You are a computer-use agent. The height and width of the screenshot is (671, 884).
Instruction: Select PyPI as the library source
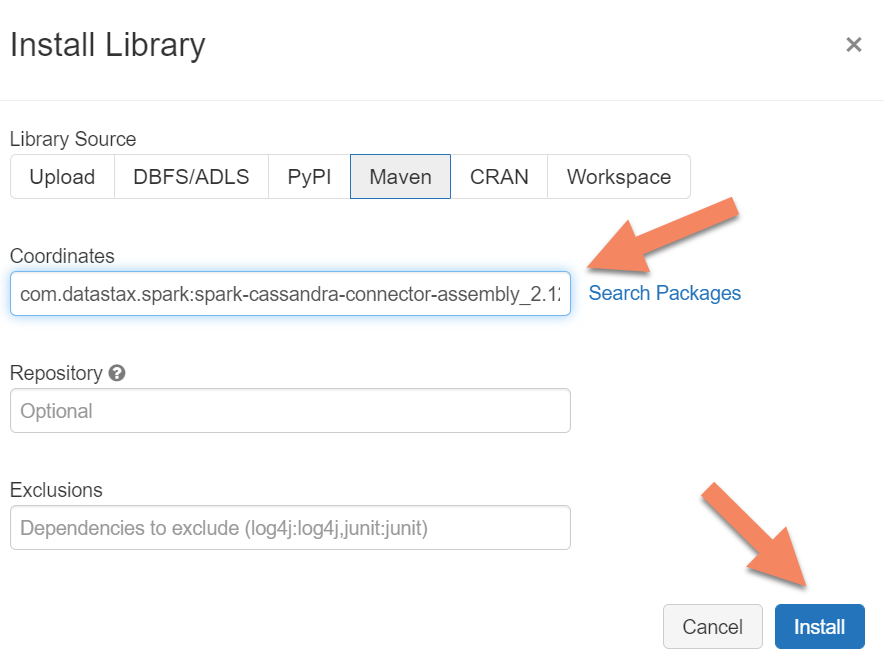(309, 176)
